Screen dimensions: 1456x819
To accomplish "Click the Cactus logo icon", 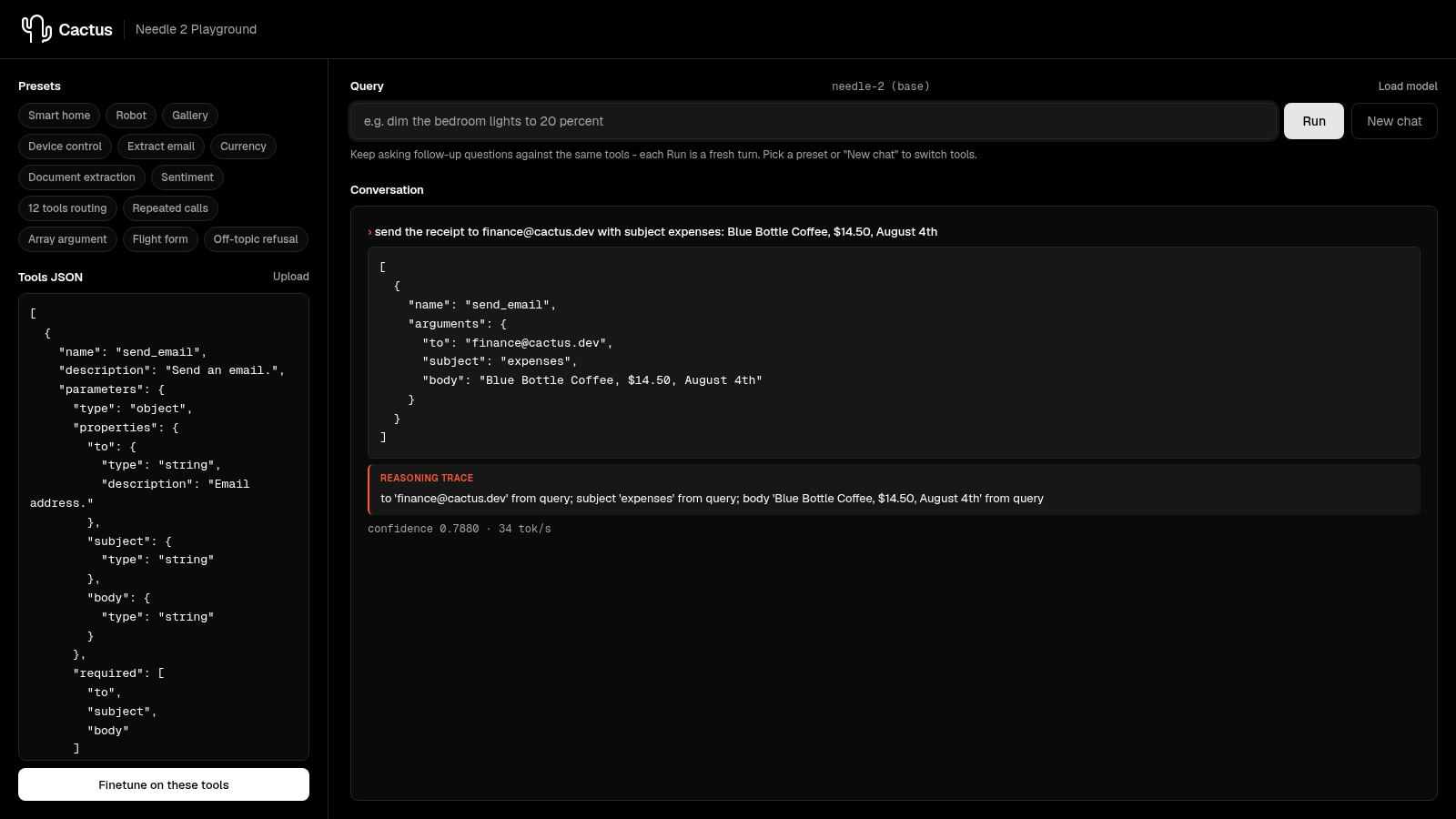I will point(36,29).
